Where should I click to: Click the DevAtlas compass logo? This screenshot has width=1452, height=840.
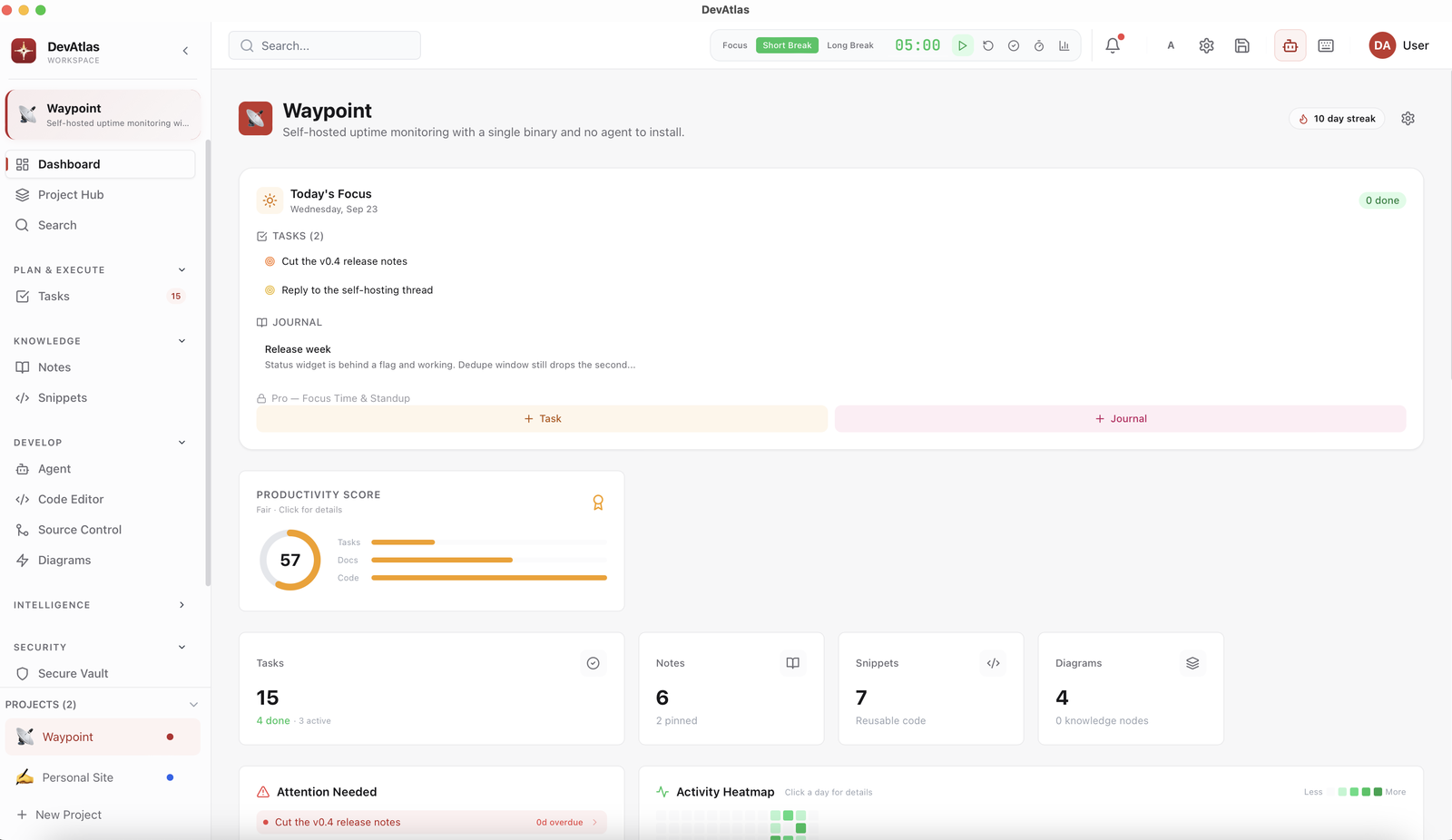(24, 51)
